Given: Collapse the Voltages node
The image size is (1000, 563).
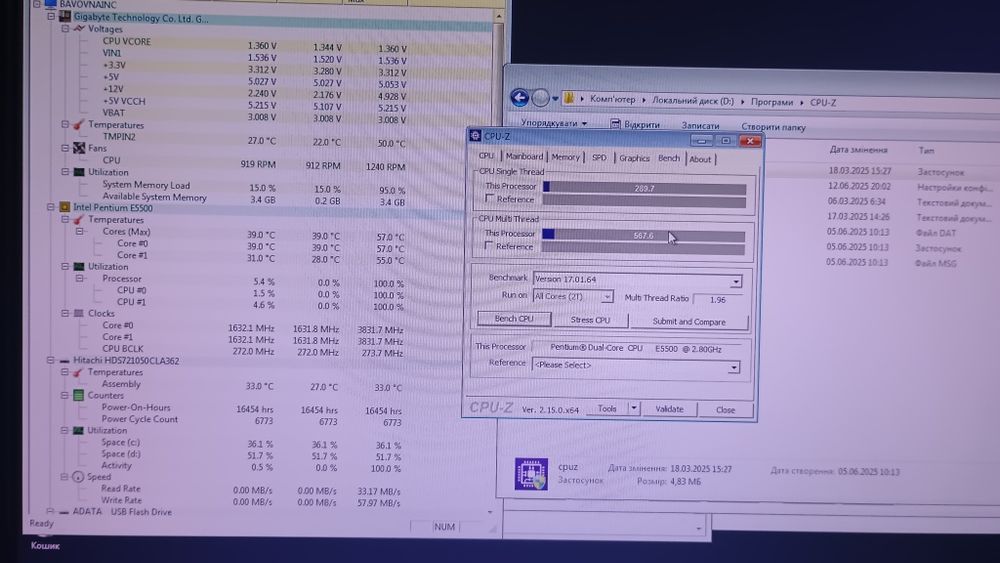Looking at the screenshot, I should coord(65,29).
